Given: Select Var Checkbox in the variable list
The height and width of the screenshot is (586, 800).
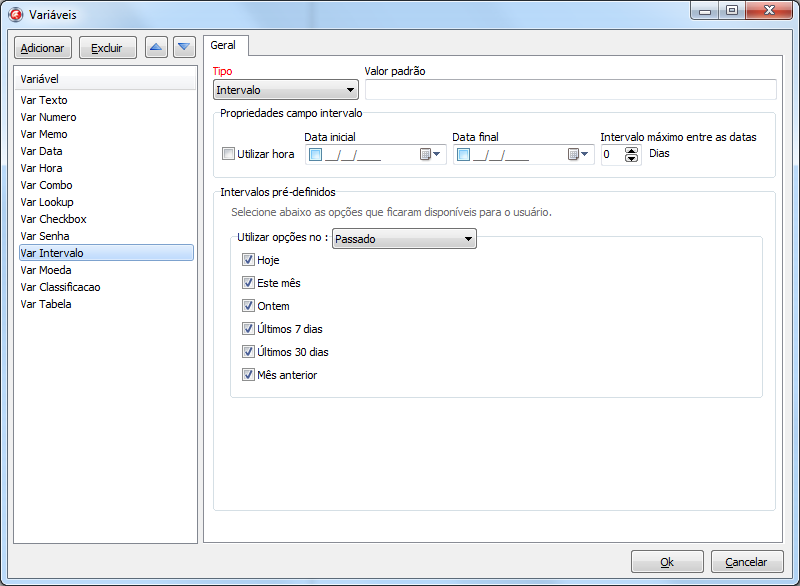Looking at the screenshot, I should 53,219.
